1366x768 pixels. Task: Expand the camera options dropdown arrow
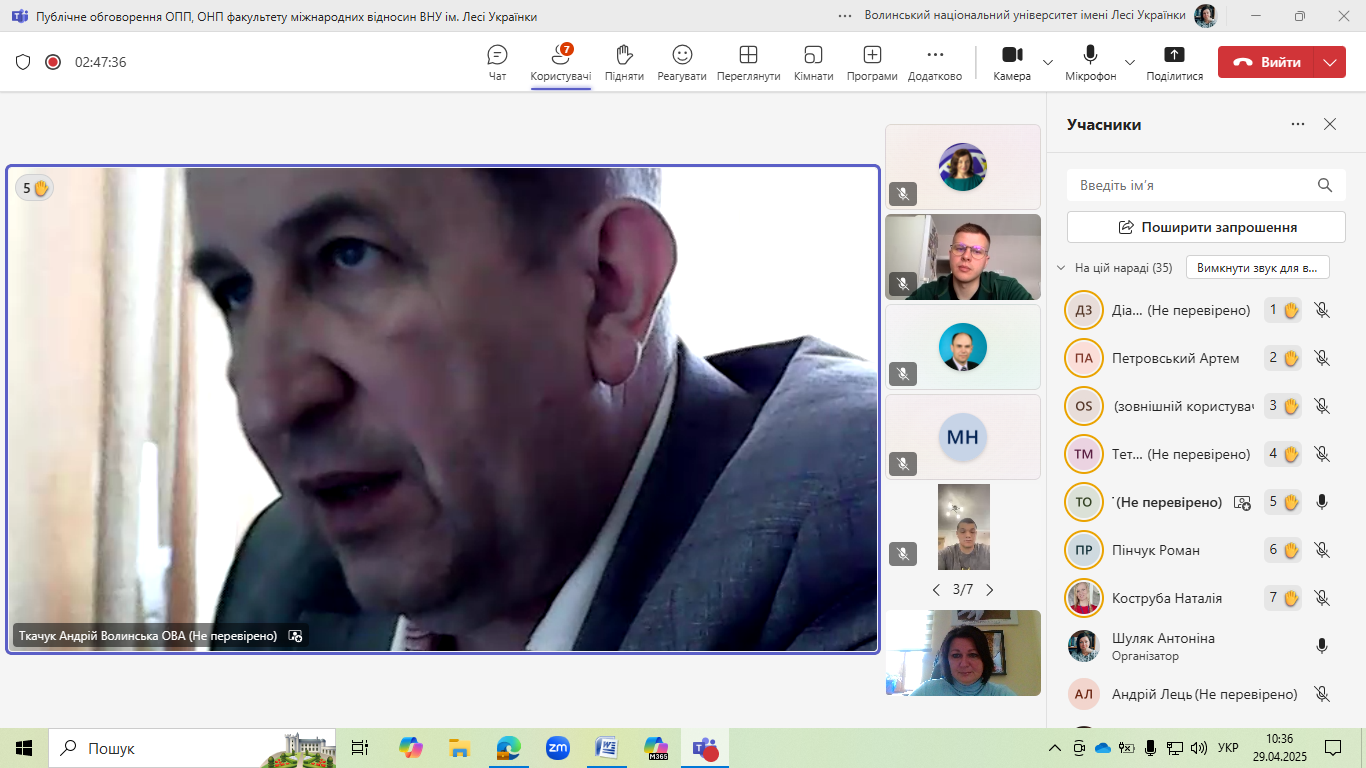point(1048,62)
